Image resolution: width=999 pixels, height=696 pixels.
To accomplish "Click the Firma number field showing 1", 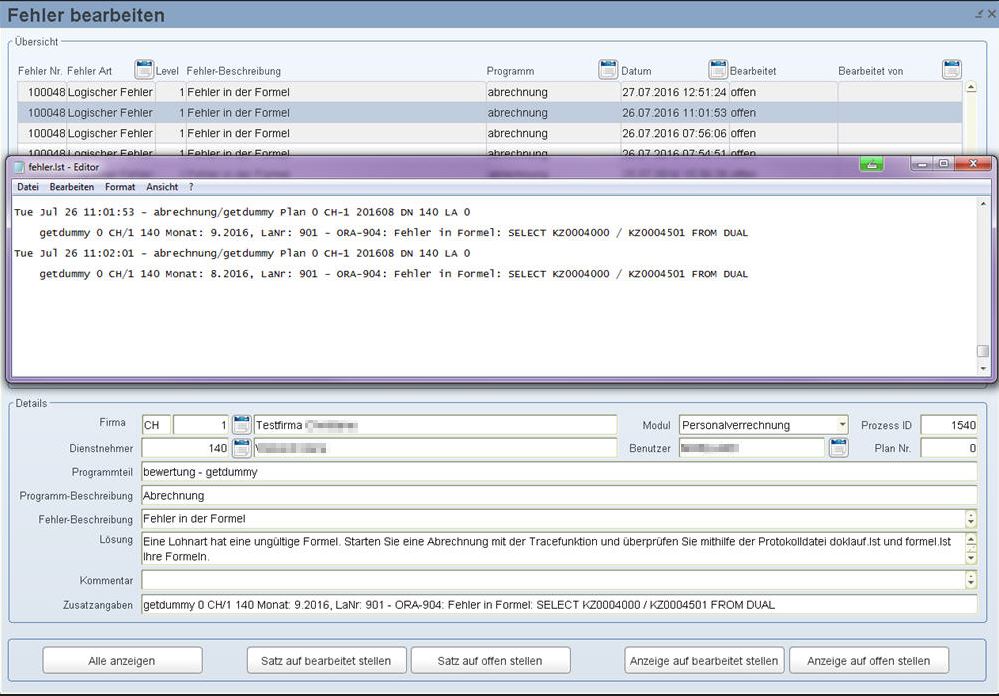I will coord(201,424).
